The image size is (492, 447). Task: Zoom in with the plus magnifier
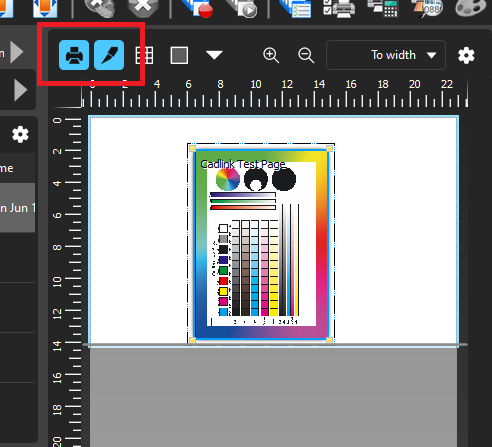tap(271, 55)
